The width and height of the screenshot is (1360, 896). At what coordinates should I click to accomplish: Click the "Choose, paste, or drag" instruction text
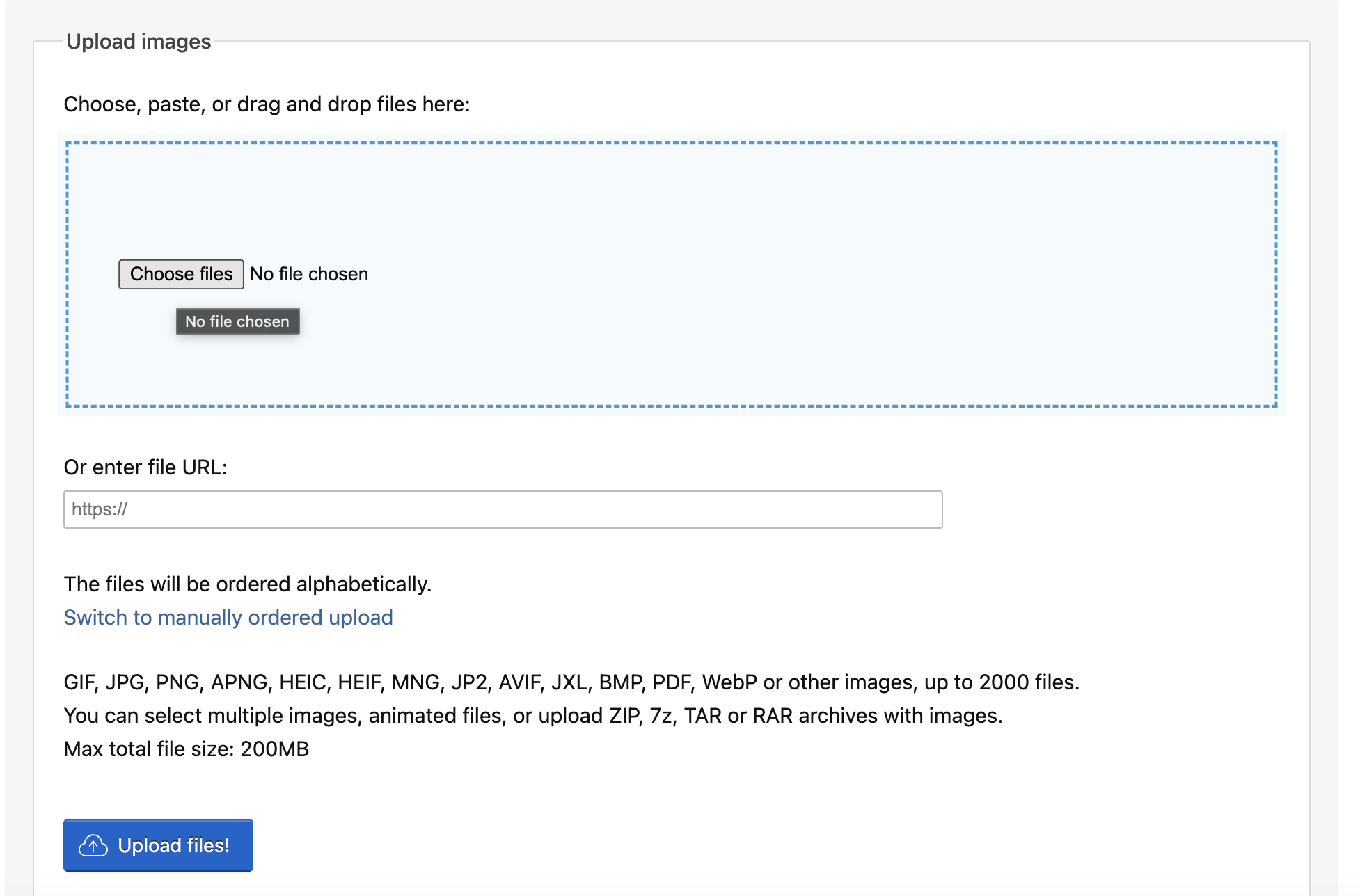tap(267, 104)
